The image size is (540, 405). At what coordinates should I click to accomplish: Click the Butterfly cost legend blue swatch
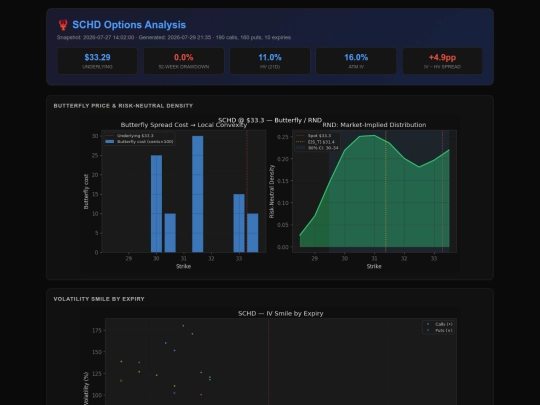coord(110,142)
